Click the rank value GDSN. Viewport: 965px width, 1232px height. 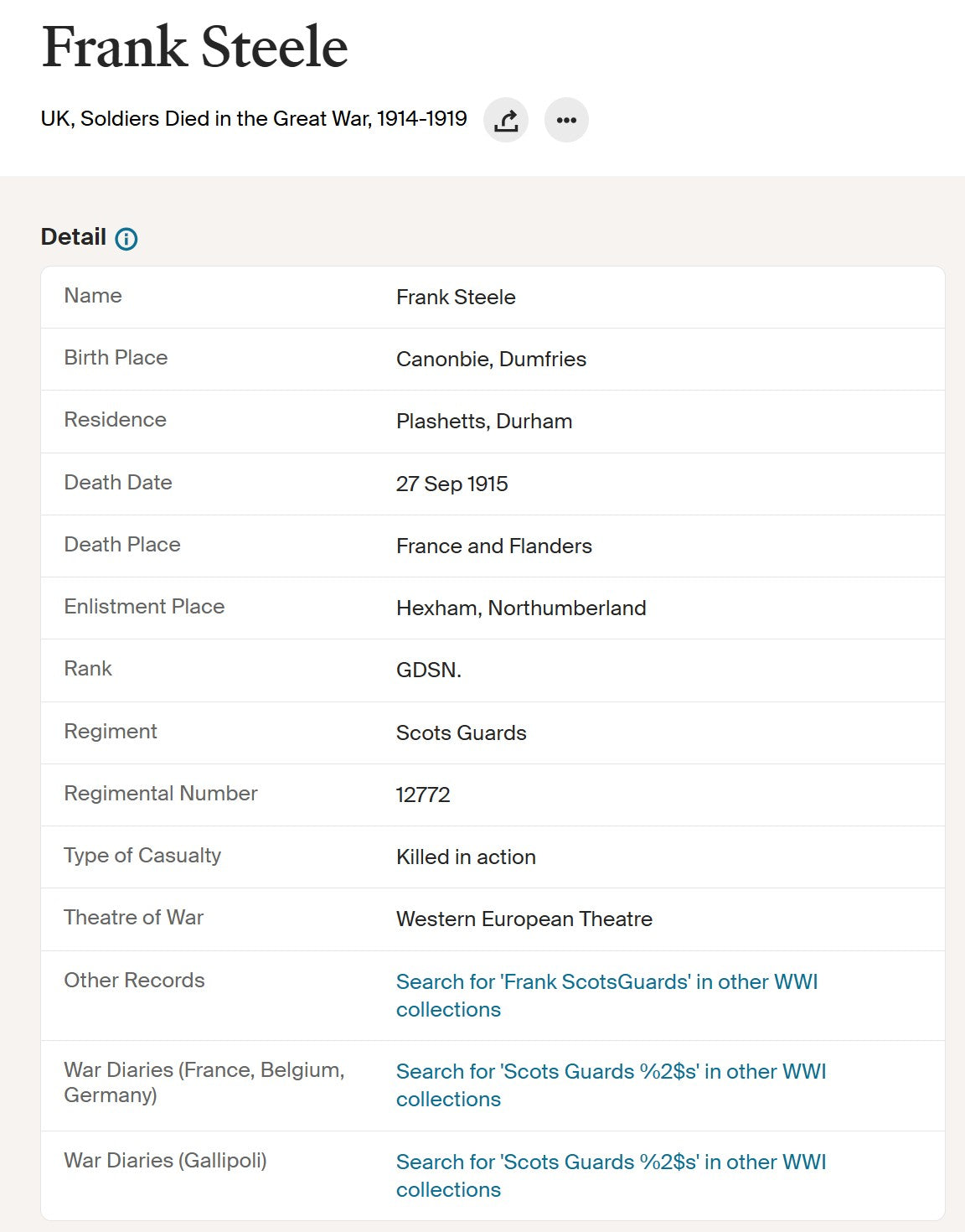[x=429, y=670]
